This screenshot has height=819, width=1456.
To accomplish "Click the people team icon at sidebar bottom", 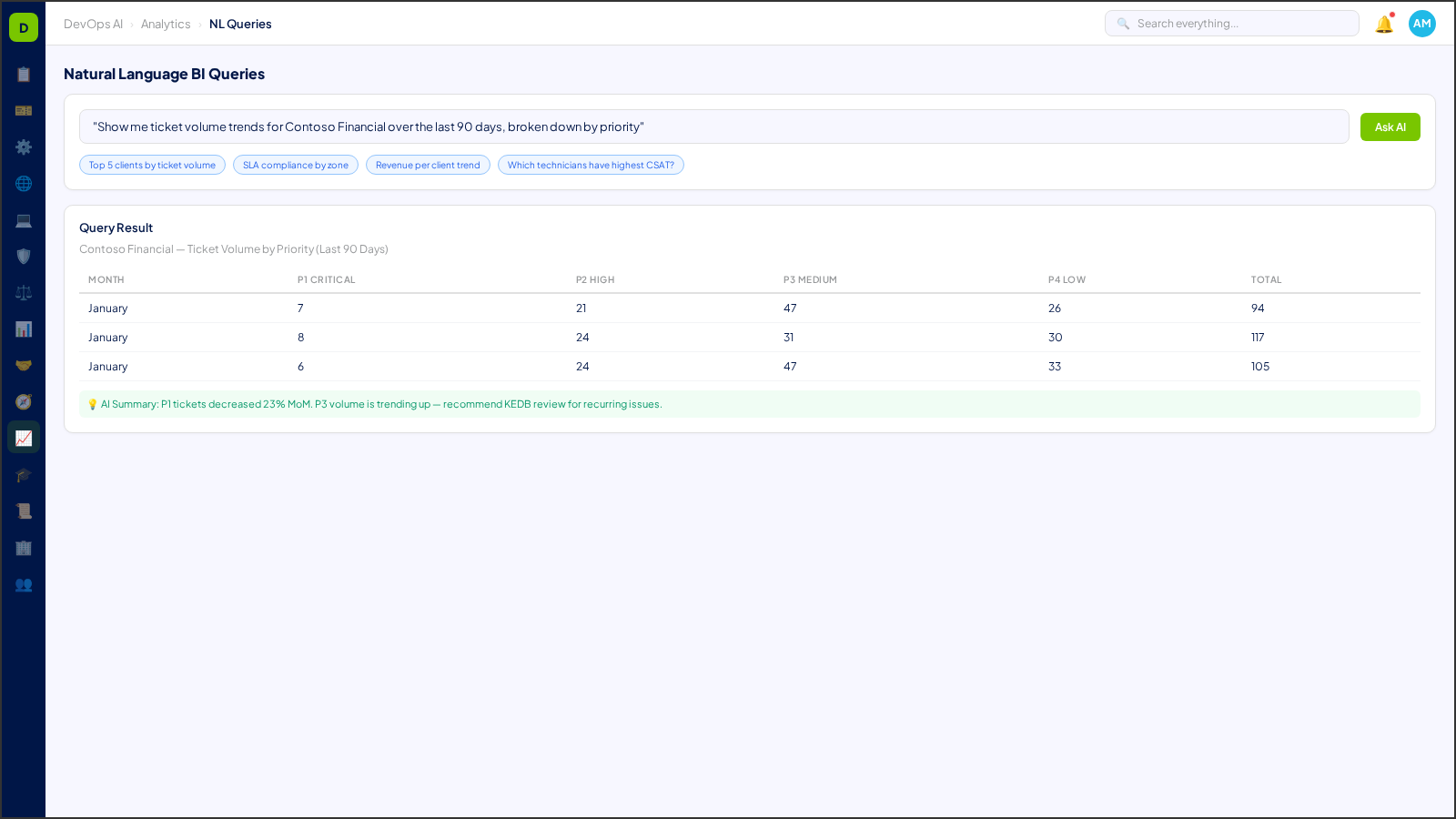I will tap(24, 585).
